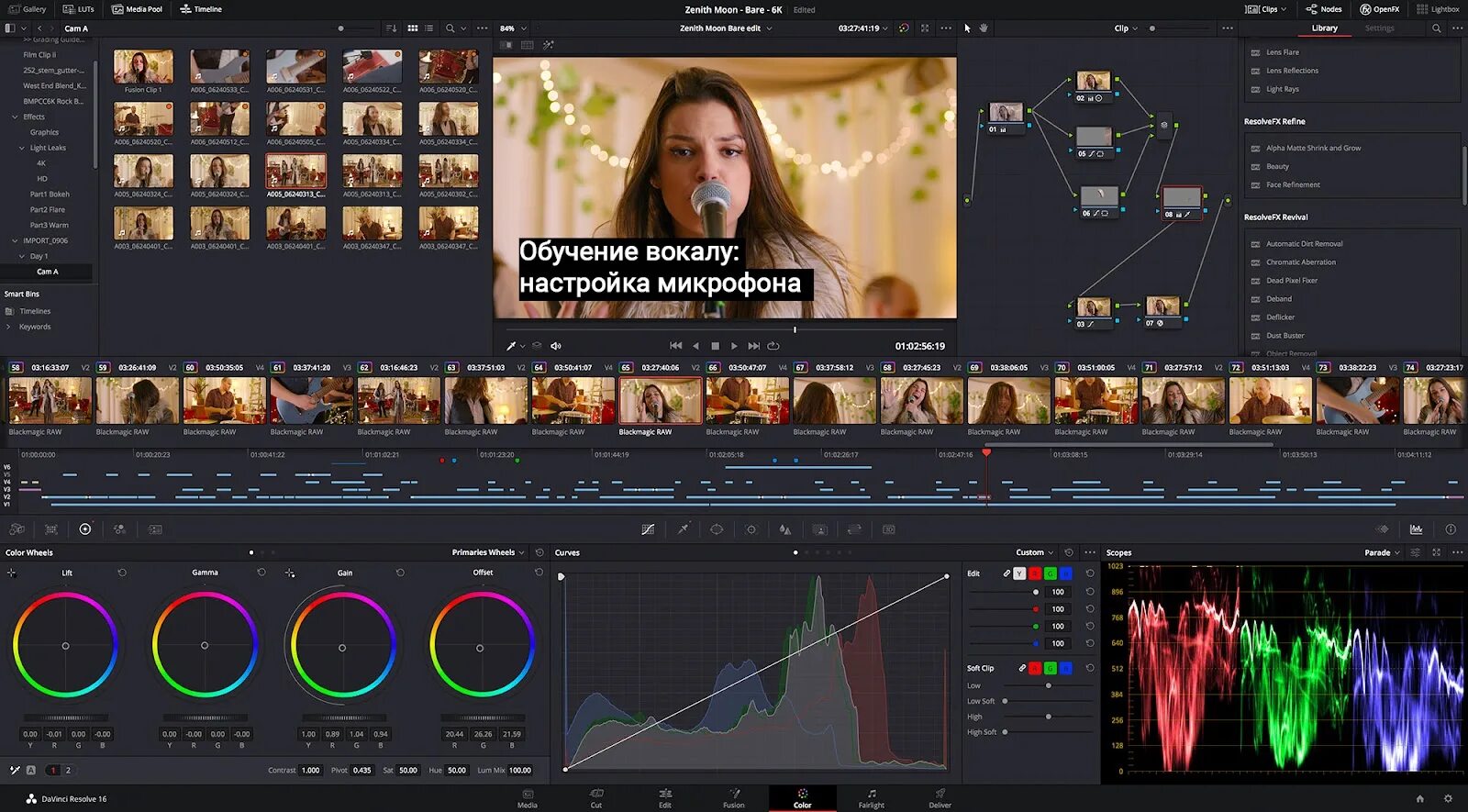Open the Camera Raw palette
This screenshot has width=1468, height=812.
pos(17,529)
